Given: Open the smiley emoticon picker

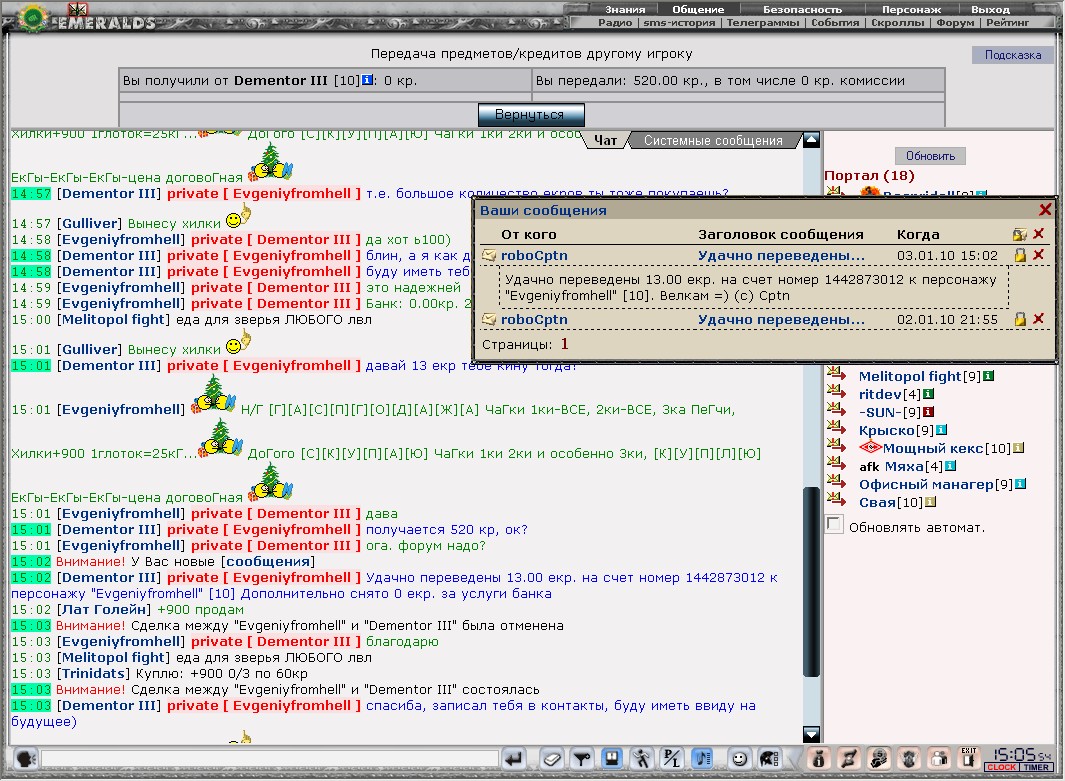Looking at the screenshot, I should [x=739, y=759].
